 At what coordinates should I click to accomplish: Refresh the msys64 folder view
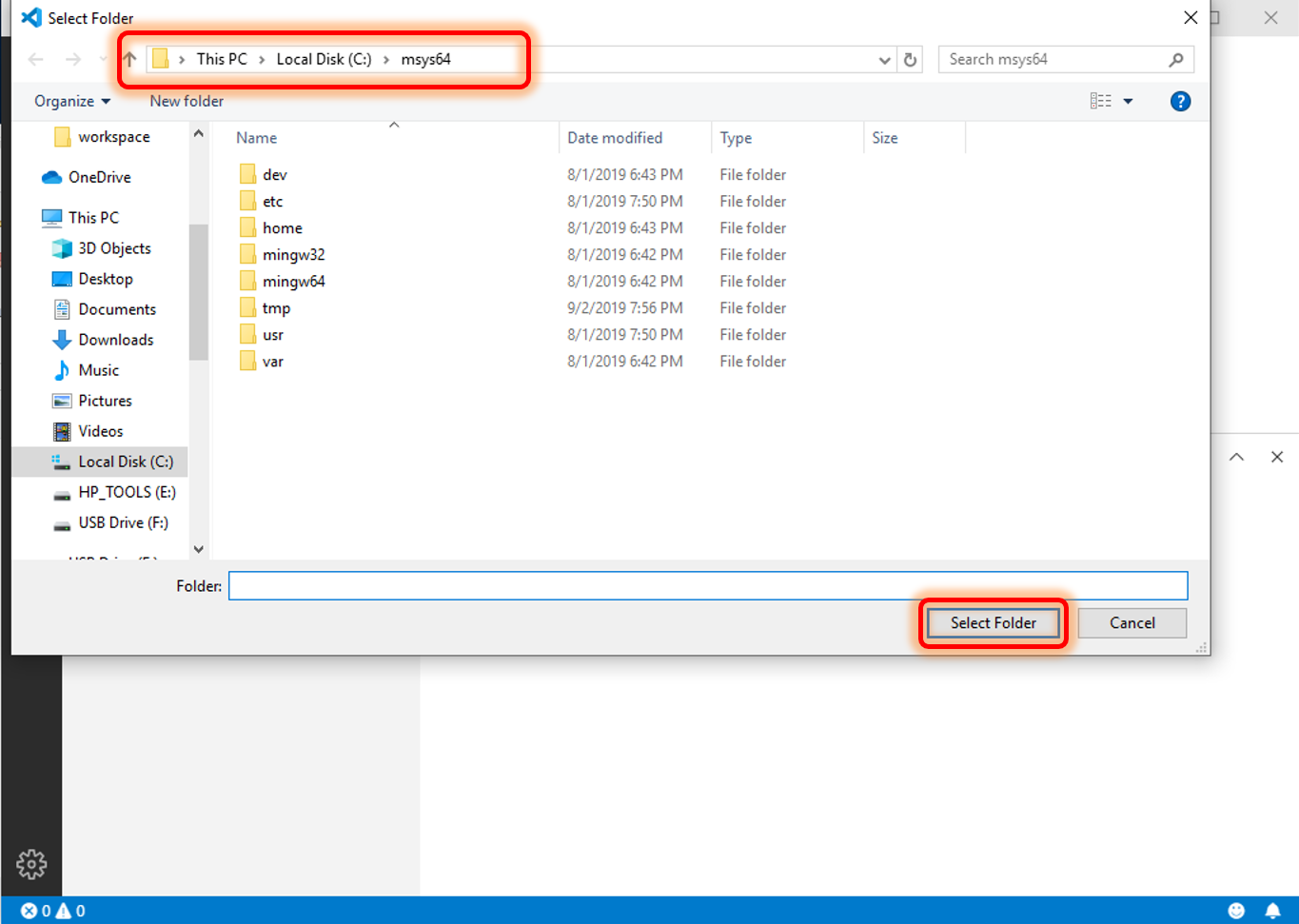click(910, 59)
